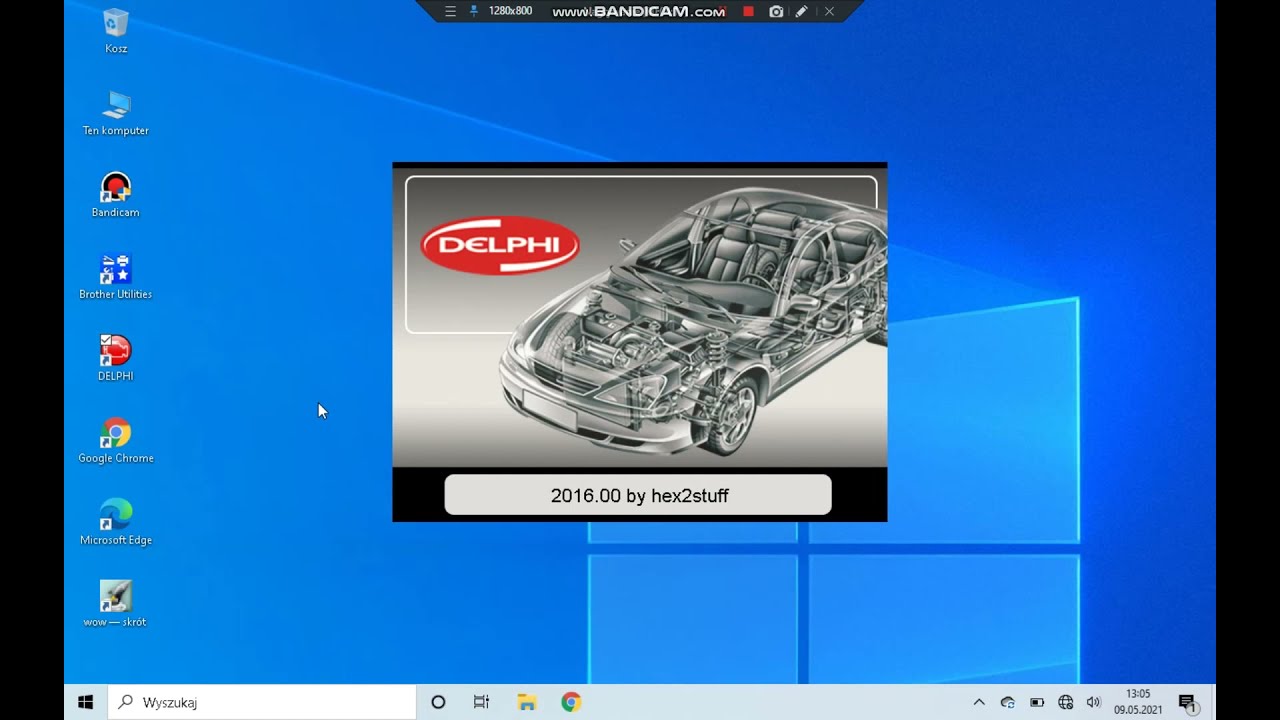
Task: Take a screenshot with Bandicam camera icon
Action: 776,11
